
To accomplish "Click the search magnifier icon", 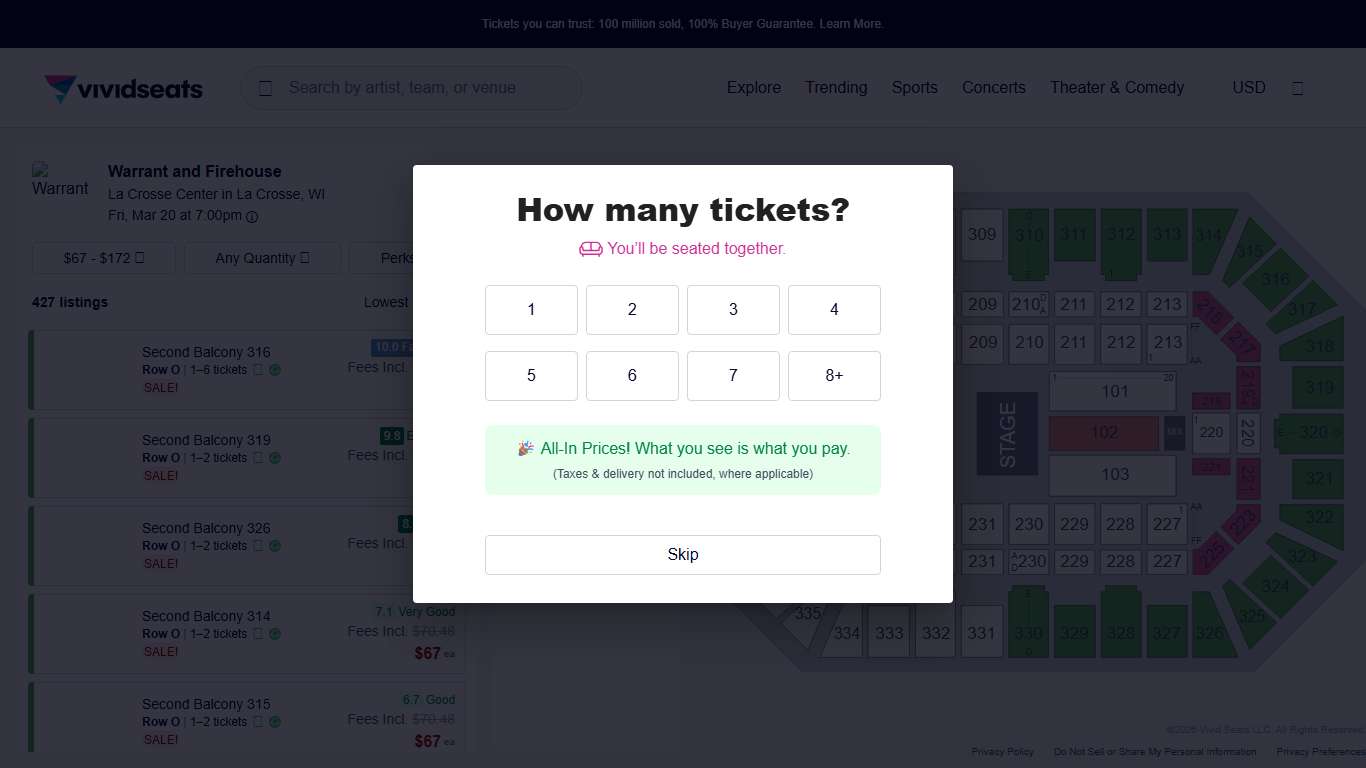I will tap(265, 88).
